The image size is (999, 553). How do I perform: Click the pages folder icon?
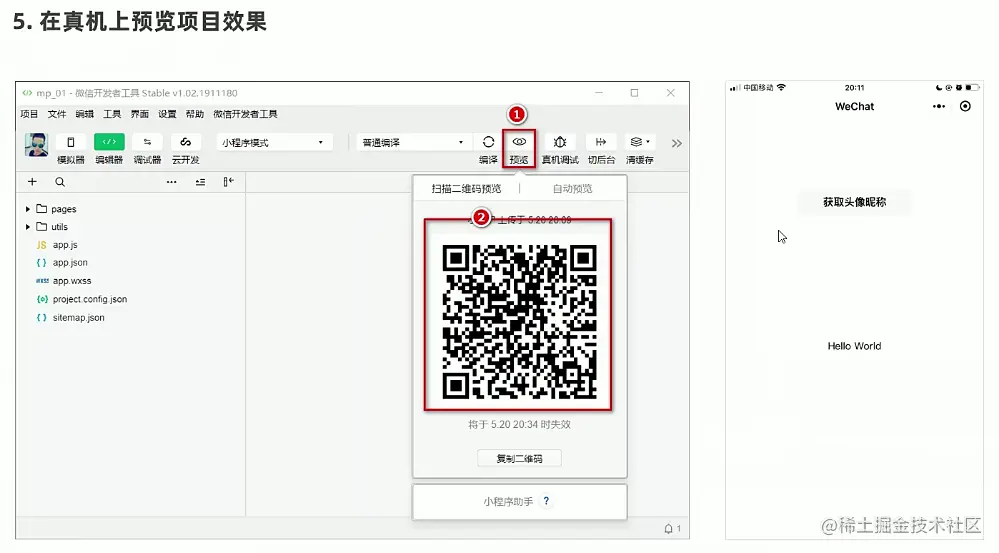(42, 209)
